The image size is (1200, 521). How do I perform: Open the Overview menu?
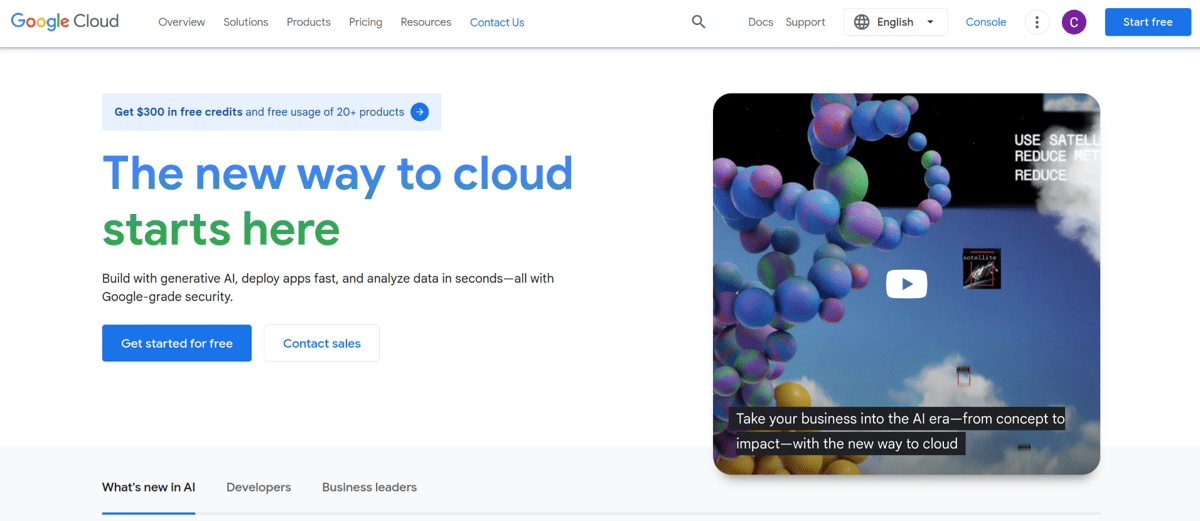182,22
